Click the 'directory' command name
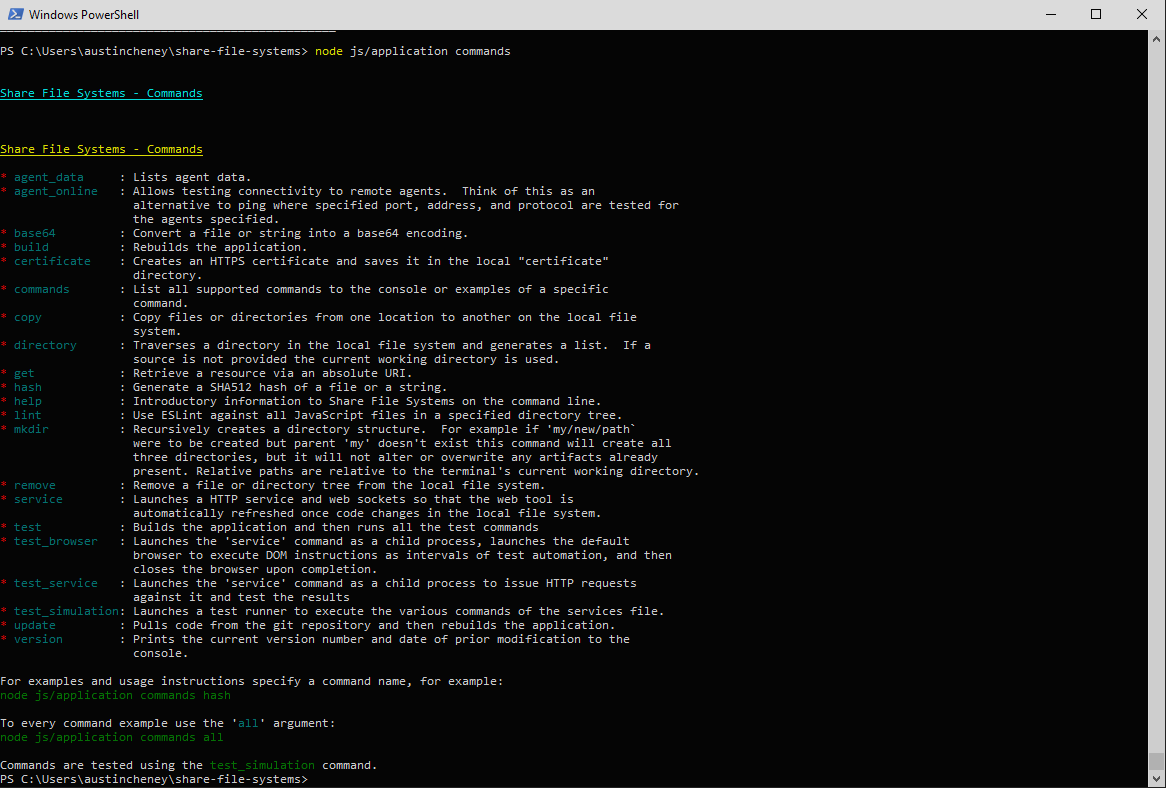Viewport: 1166px width, 788px height. coord(45,345)
